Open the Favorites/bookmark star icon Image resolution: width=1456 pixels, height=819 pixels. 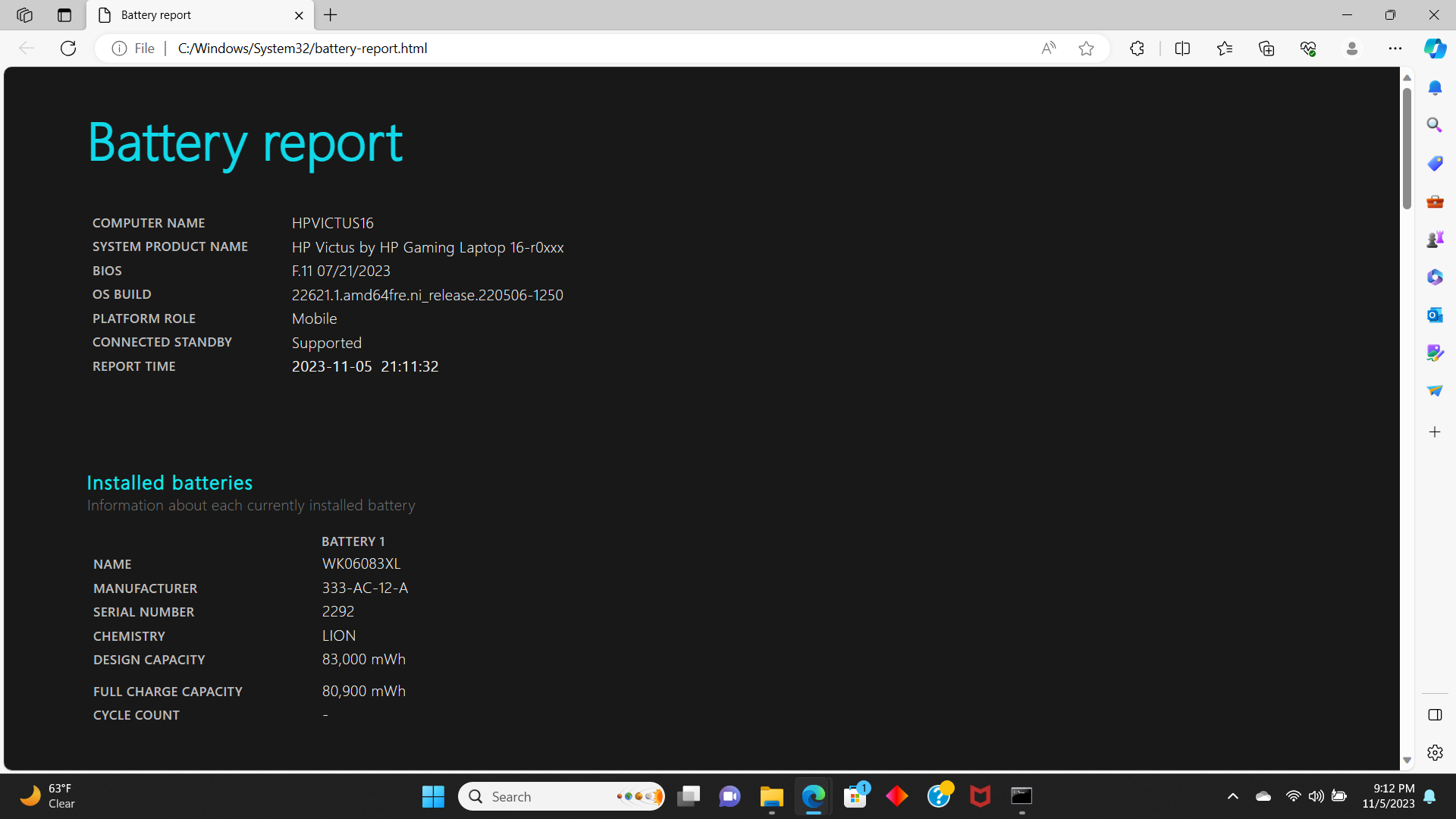[x=1086, y=48]
